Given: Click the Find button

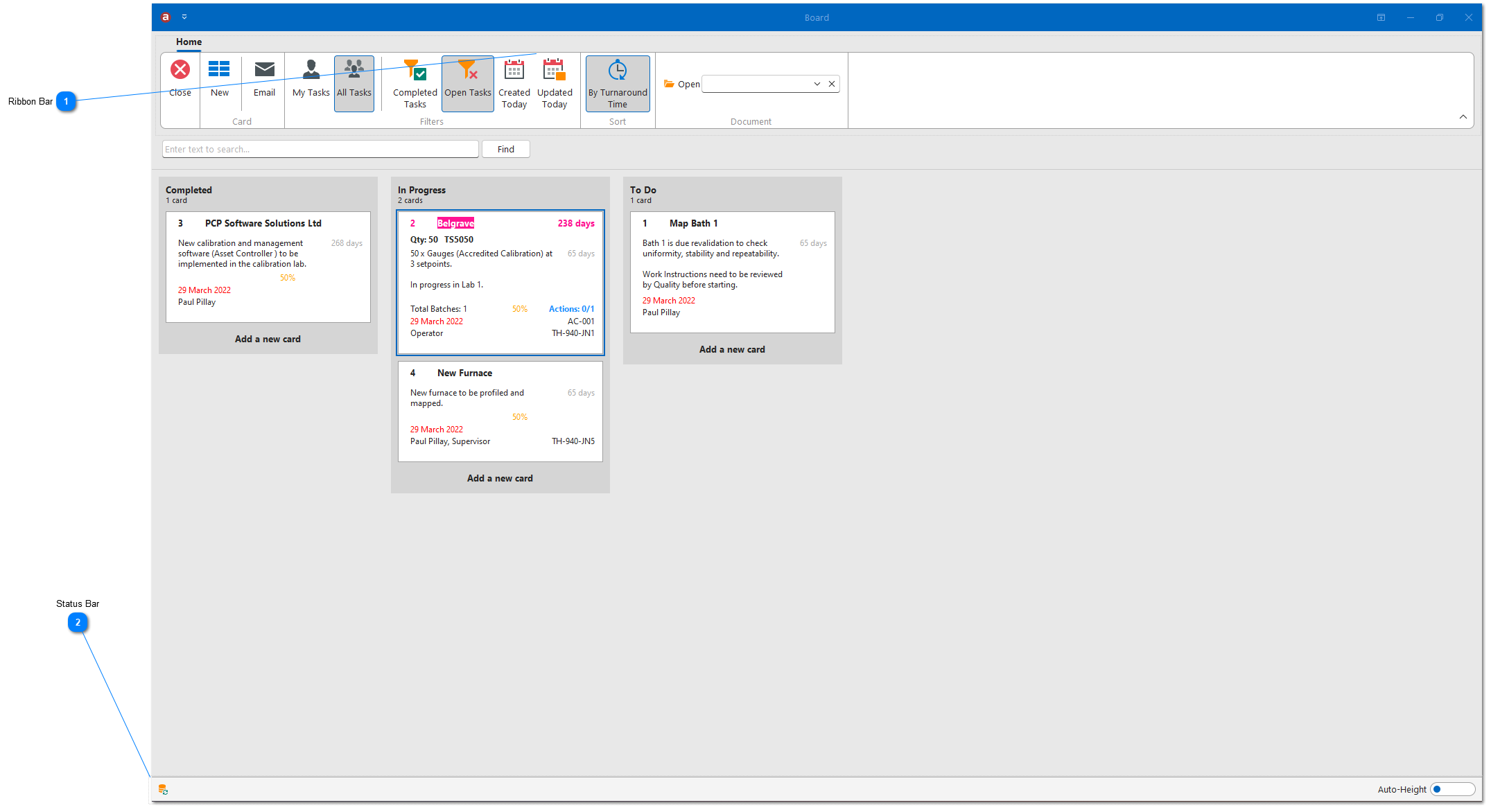Looking at the screenshot, I should point(506,149).
